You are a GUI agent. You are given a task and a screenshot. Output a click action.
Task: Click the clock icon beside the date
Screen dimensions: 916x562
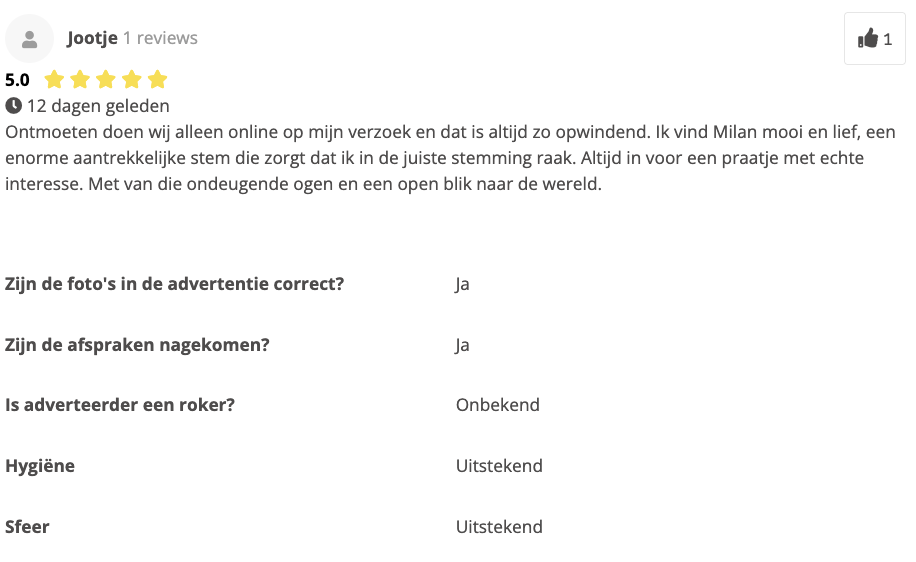point(13,105)
